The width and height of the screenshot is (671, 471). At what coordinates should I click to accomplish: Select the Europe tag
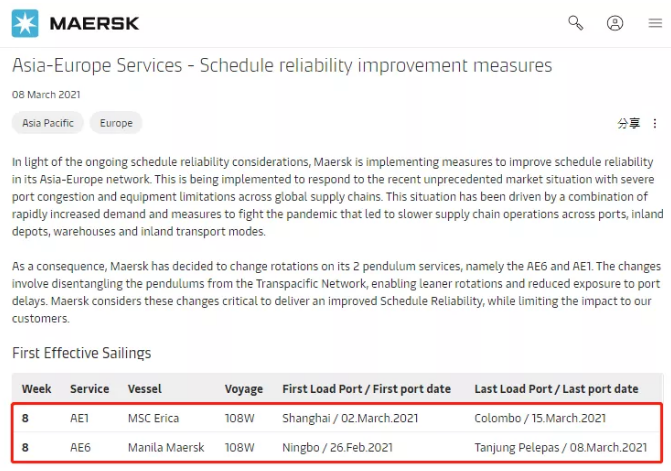[x=116, y=123]
